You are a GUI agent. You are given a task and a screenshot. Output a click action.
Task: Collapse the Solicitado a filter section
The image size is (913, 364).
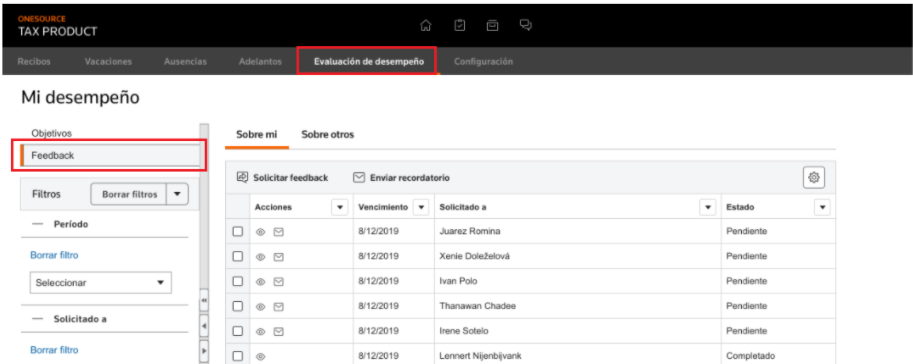pyautogui.click(x=38, y=319)
